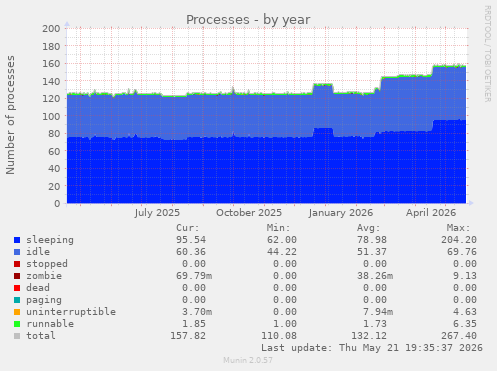Viewport: 497px width, 371px height.
Task: Click total minimum value 110.08
Action: click(279, 336)
